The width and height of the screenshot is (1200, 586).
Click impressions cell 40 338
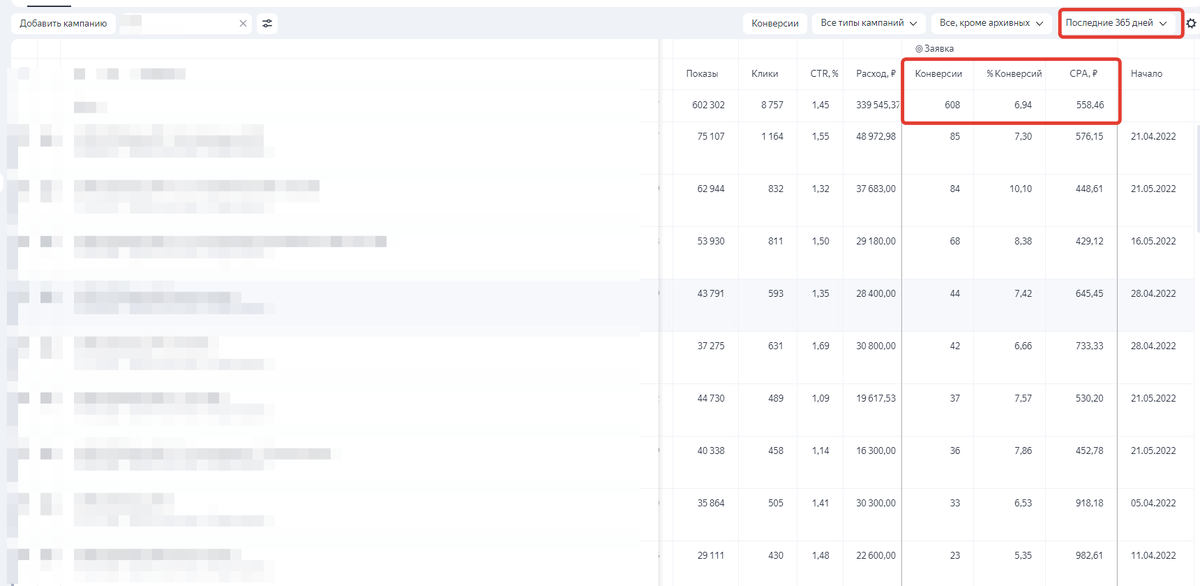(x=711, y=451)
